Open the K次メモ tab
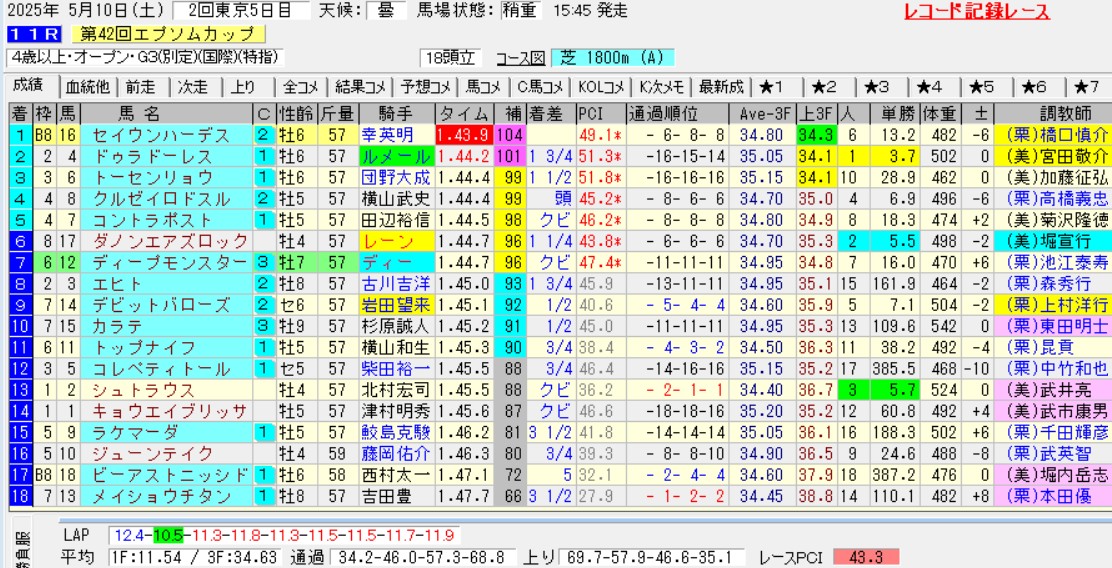This screenshot has height=568, width=1112. pos(661,87)
